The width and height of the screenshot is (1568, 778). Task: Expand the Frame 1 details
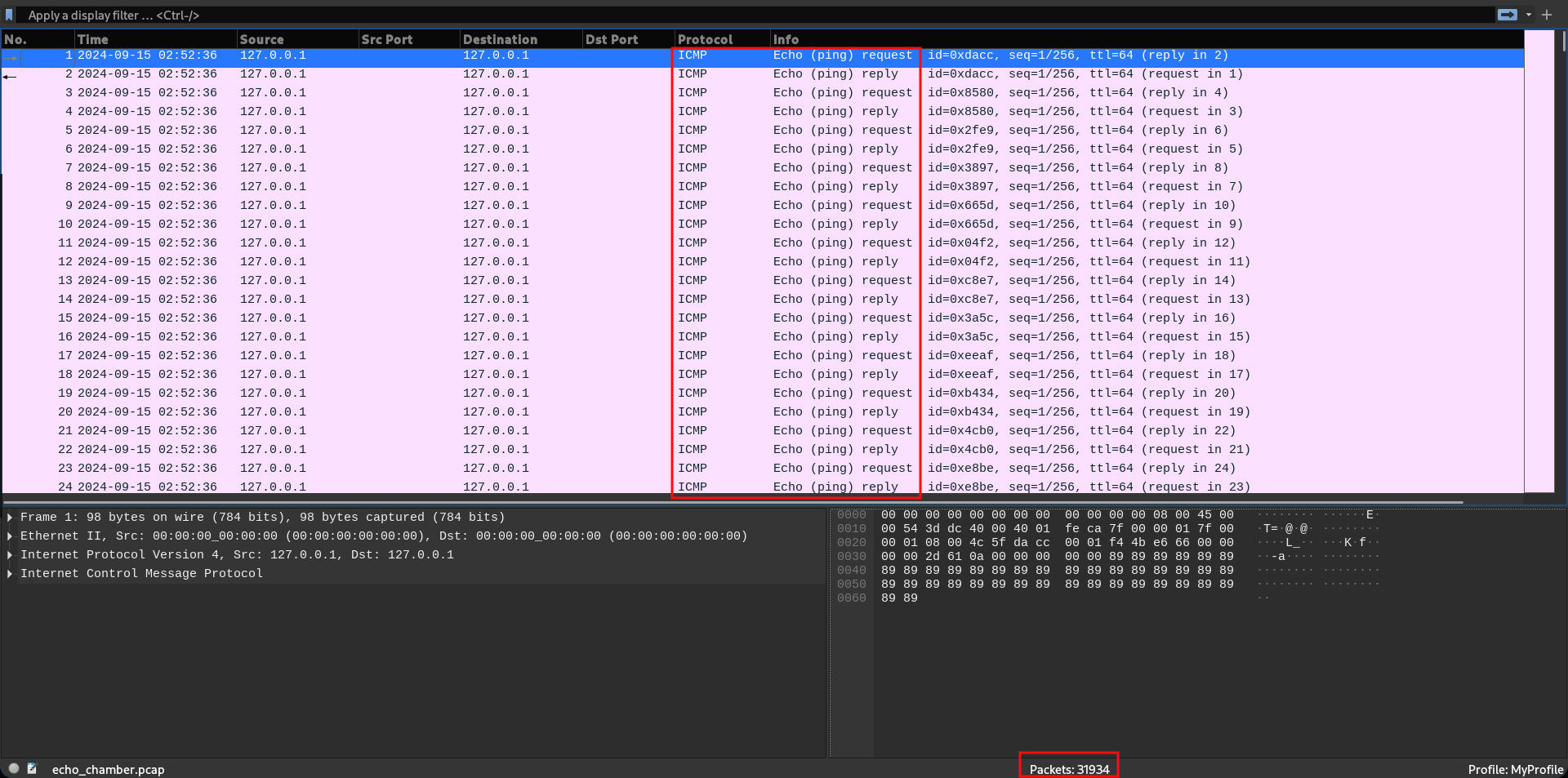[9, 516]
